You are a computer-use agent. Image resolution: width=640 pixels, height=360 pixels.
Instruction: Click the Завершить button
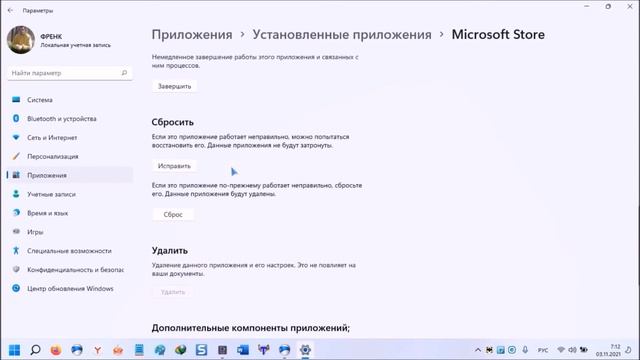point(174,86)
